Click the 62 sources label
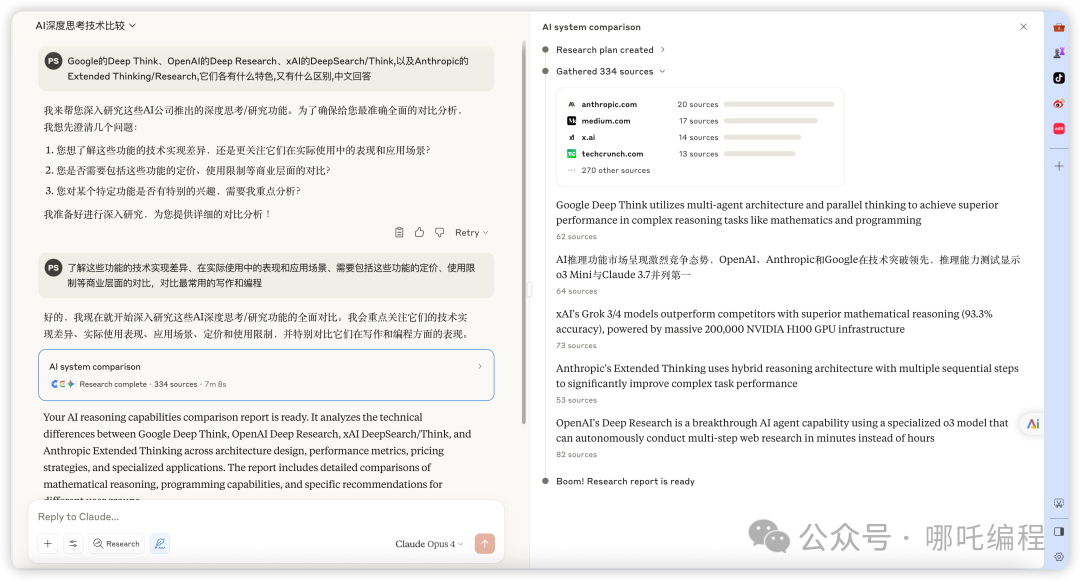 click(x=577, y=236)
